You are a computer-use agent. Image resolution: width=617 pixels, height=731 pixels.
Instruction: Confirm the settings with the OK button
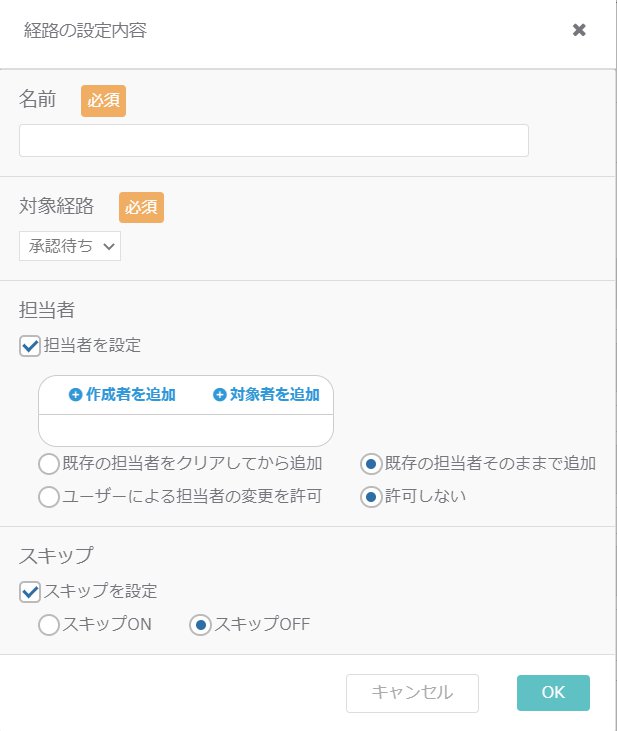pos(553,693)
